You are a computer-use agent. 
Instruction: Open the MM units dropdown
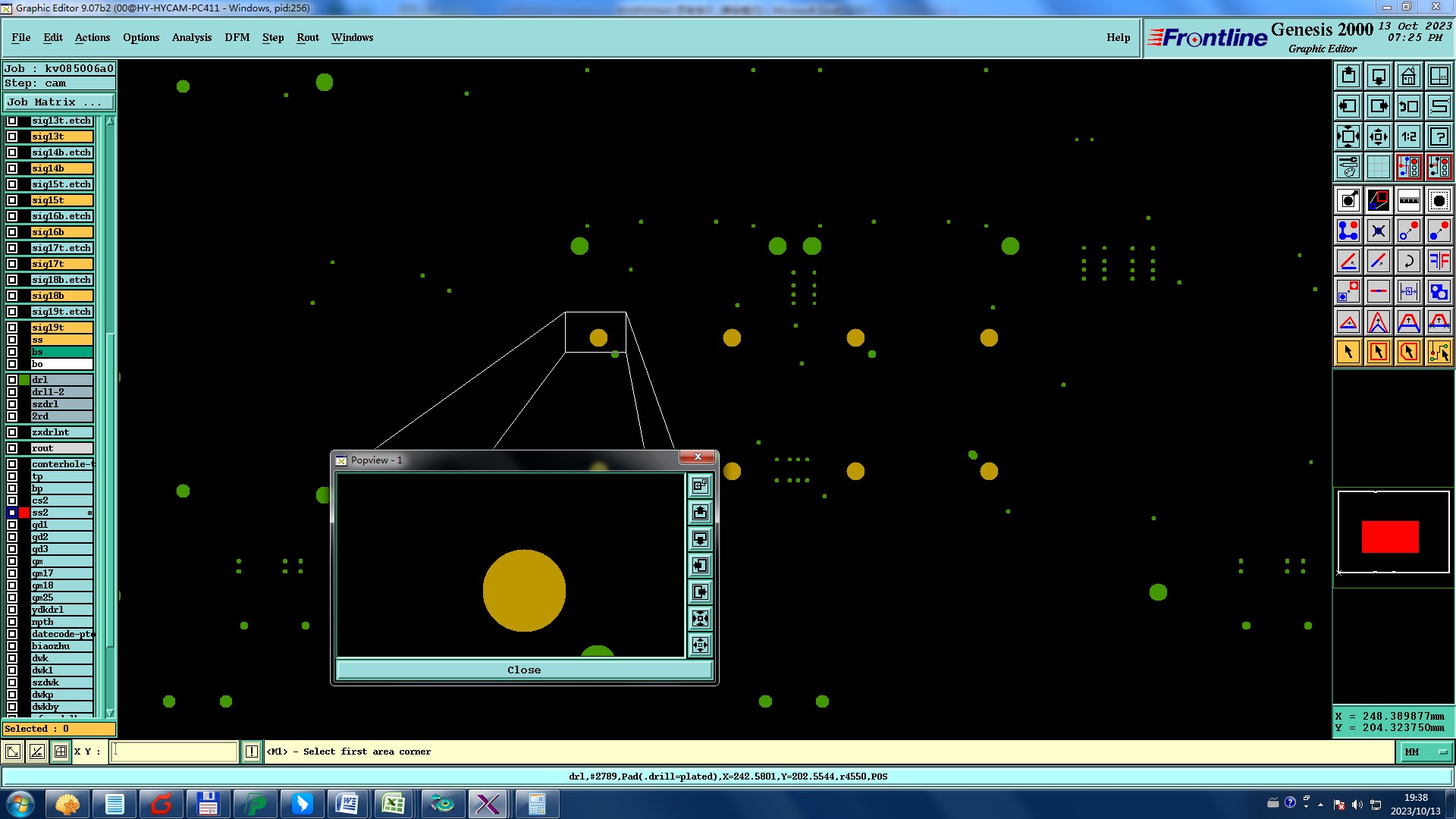(x=1426, y=752)
